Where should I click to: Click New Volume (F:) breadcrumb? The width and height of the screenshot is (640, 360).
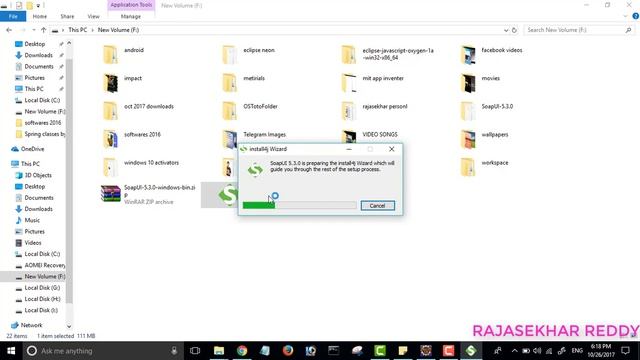click(x=118, y=30)
